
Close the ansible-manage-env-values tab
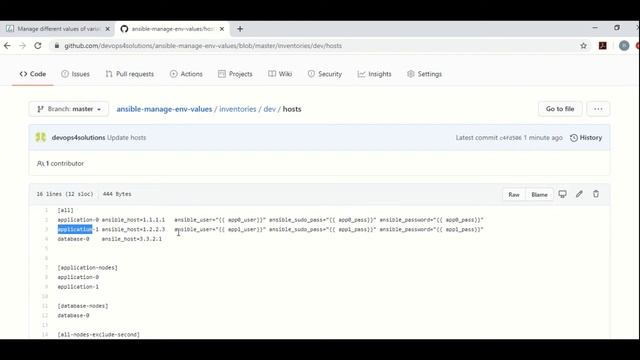click(222, 29)
